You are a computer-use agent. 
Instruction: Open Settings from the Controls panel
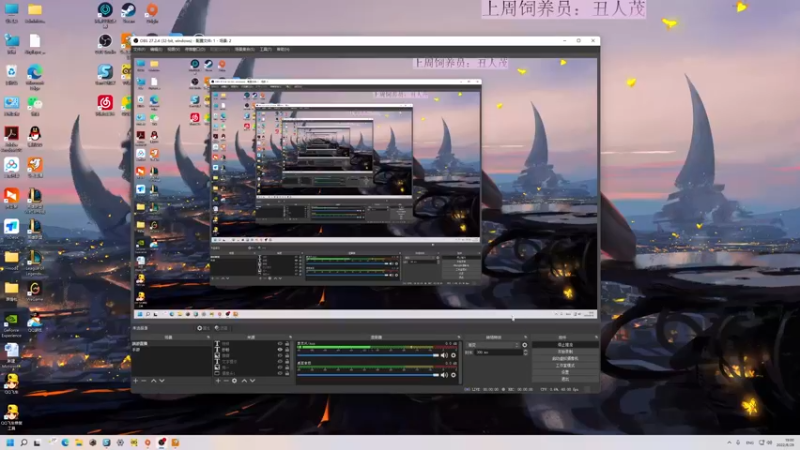pos(565,372)
